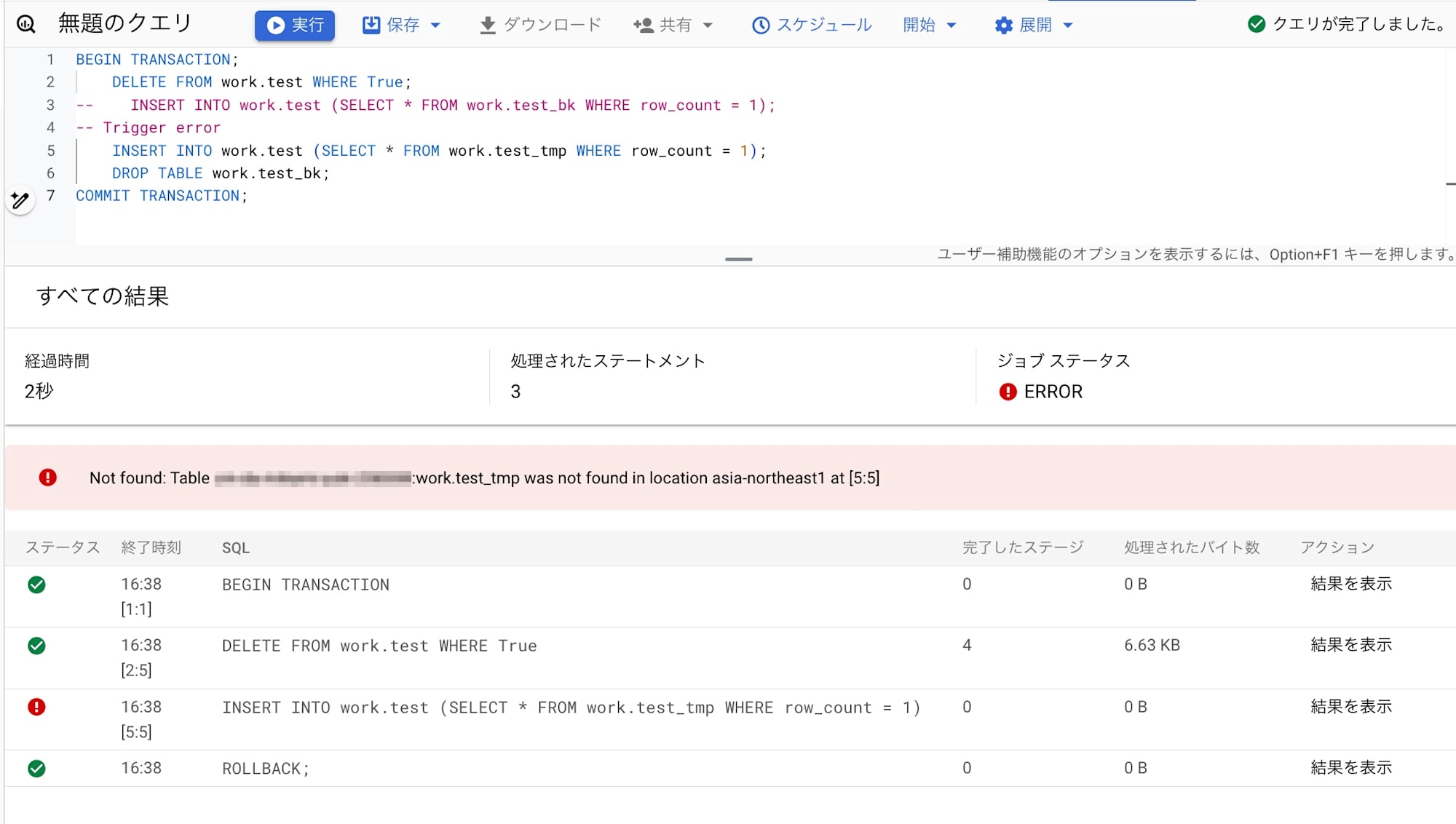This screenshot has height=824, width=1456.
Task: Click the success icon for BEGIN TRANSACTION row
Action: coord(36,585)
